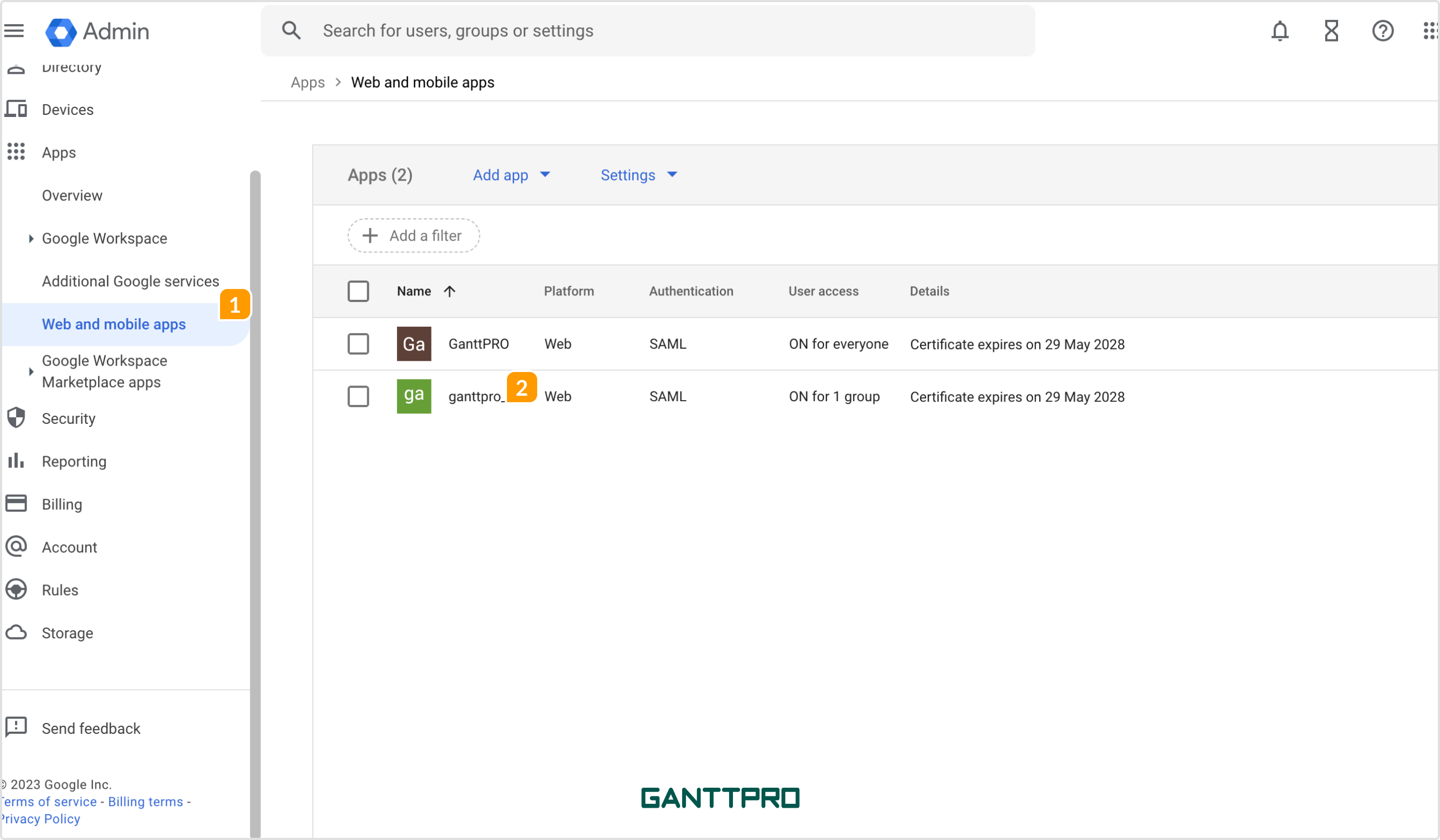This screenshot has height=840, width=1440.
Task: Click the GanttPRO brown app icon
Action: click(414, 343)
